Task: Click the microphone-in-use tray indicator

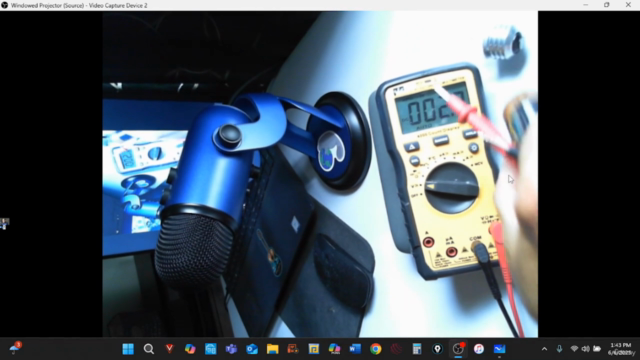Action: coord(559,349)
